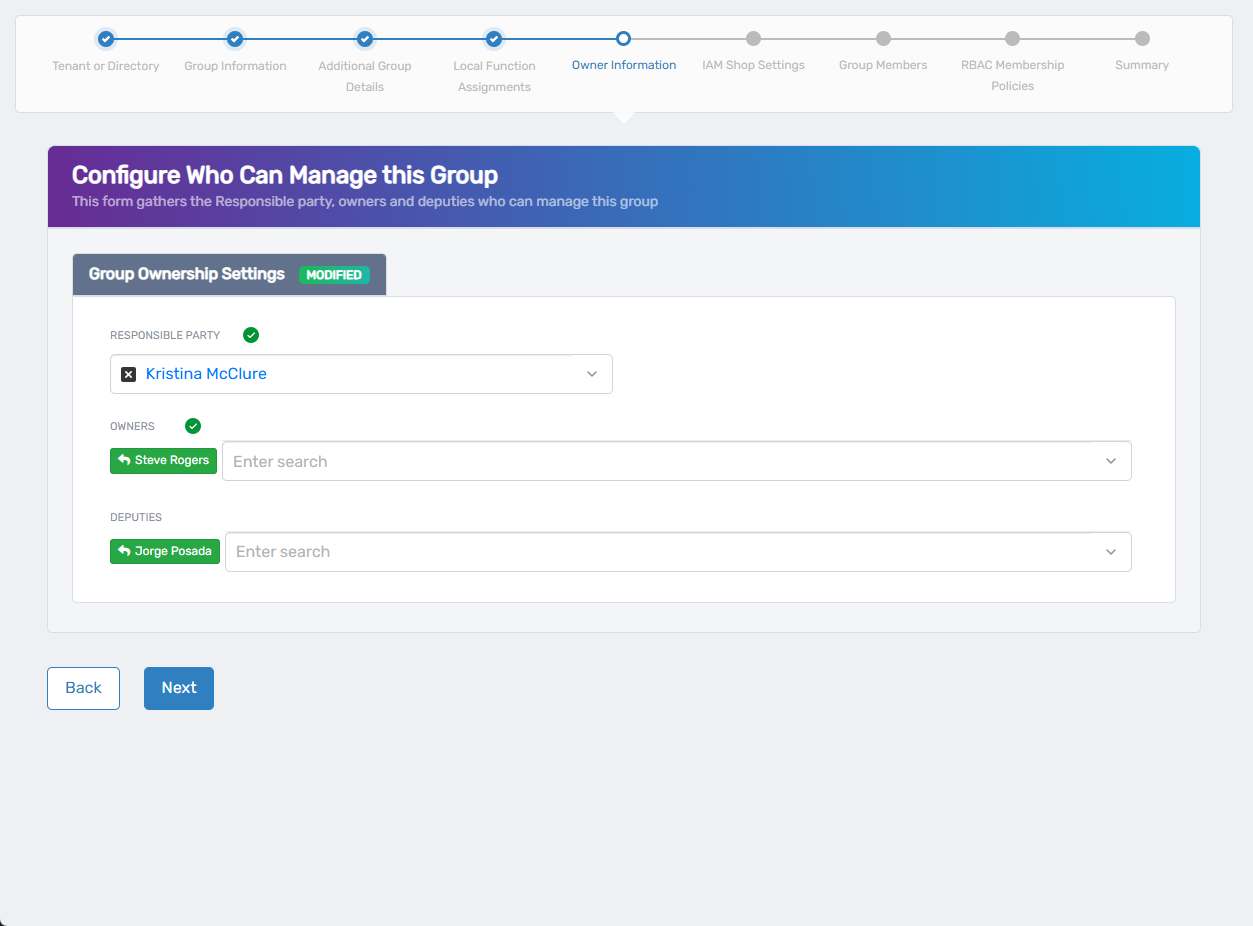
Task: Expand the Responsible Party dropdown chevron
Action: click(592, 374)
